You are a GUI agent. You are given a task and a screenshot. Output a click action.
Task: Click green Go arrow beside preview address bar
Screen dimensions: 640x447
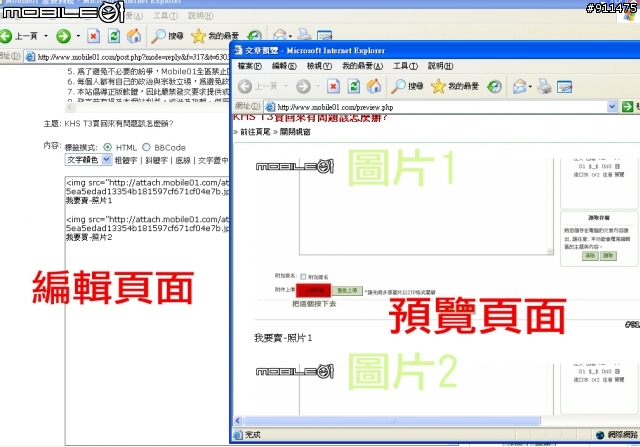[627, 107]
